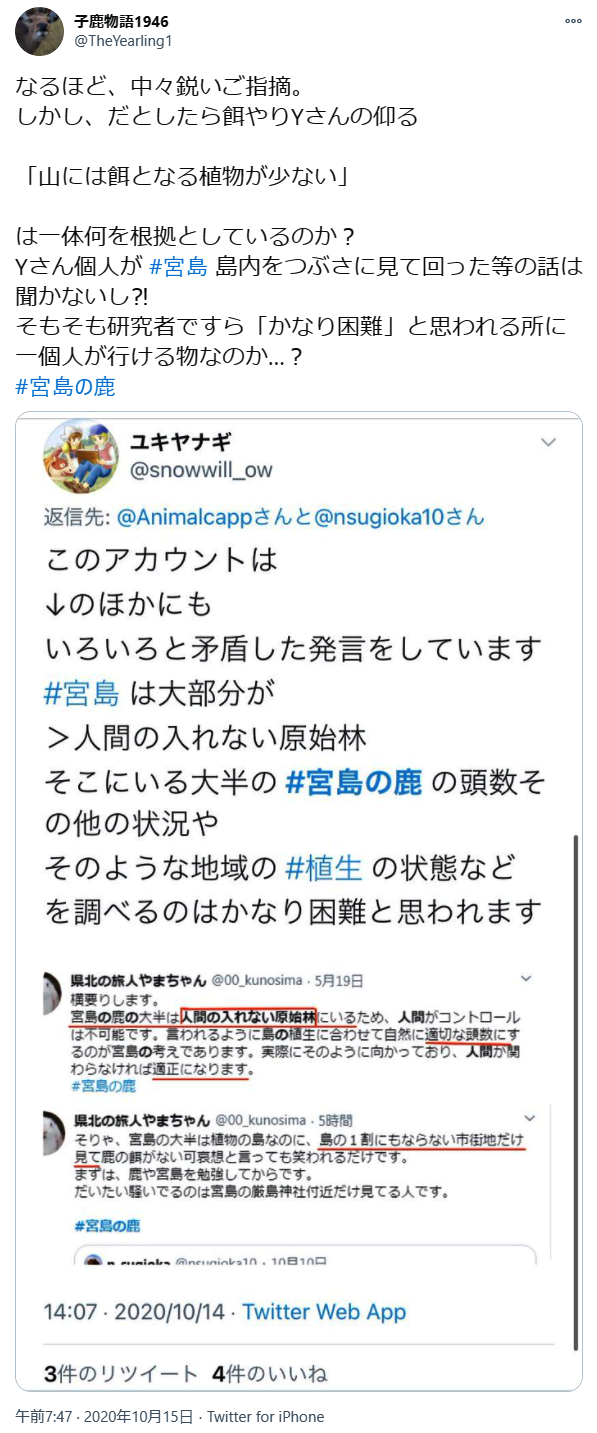This screenshot has width=597, height=1433.
Task: Expand the chevron beside ユキヤナギ's name
Action: [x=548, y=442]
